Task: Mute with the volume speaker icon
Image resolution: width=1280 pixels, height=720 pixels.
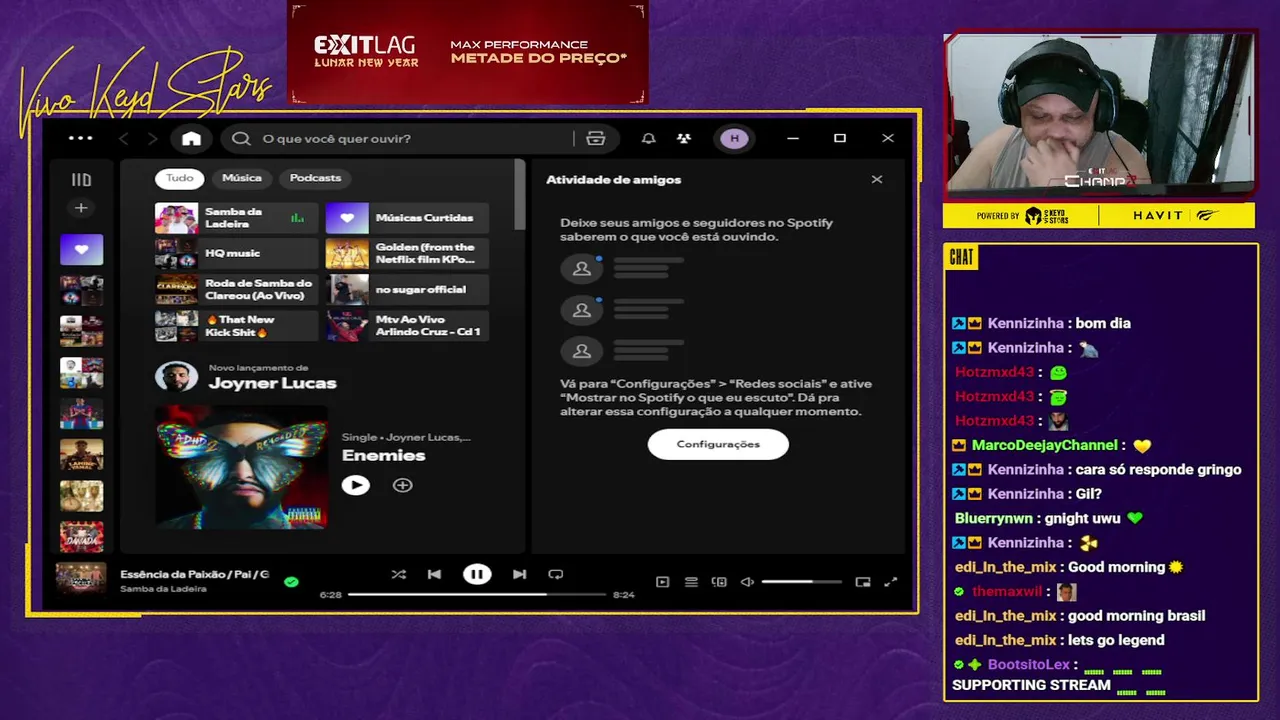Action: (x=747, y=582)
